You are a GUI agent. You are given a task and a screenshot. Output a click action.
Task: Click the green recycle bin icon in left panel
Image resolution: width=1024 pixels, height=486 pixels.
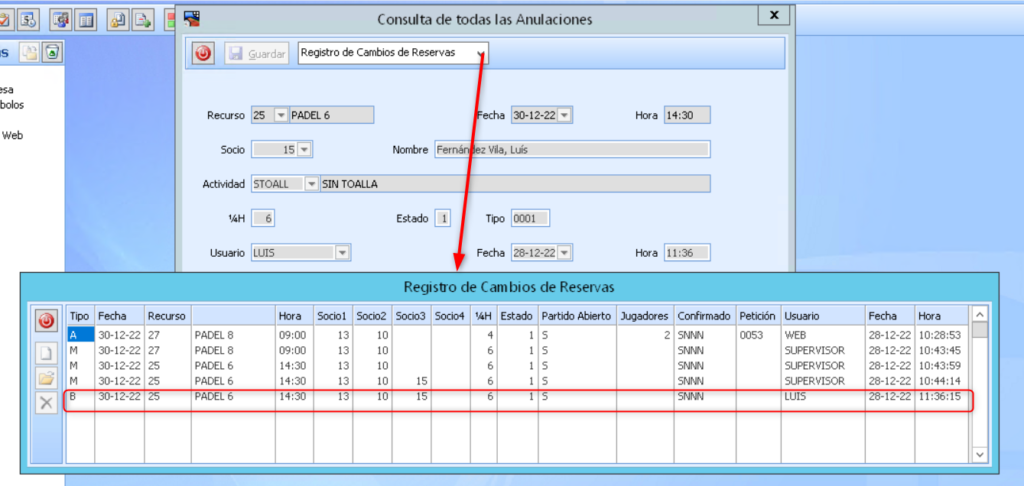pyautogui.click(x=52, y=53)
